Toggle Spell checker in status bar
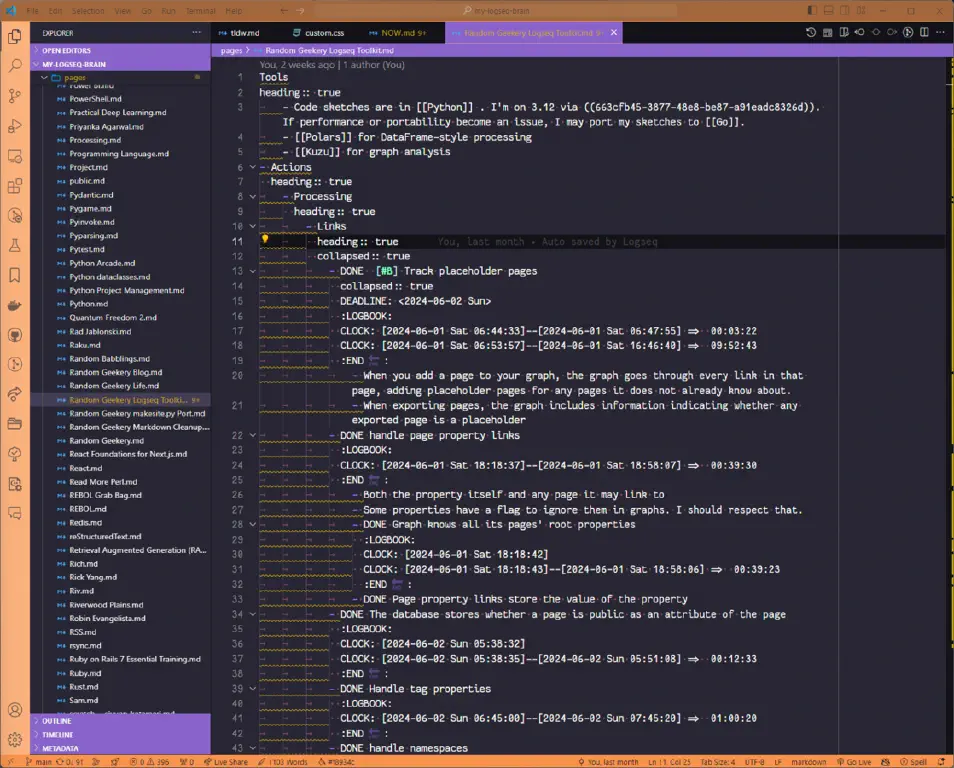The height and width of the screenshot is (768, 954). (914, 762)
